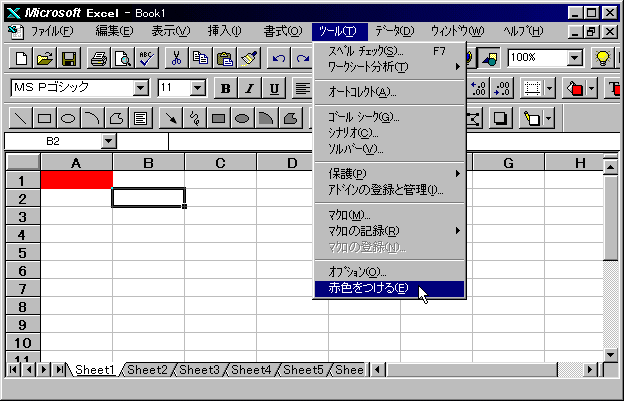This screenshot has width=624, height=401.
Task: Open the 書式(O) menu
Action: click(x=283, y=31)
